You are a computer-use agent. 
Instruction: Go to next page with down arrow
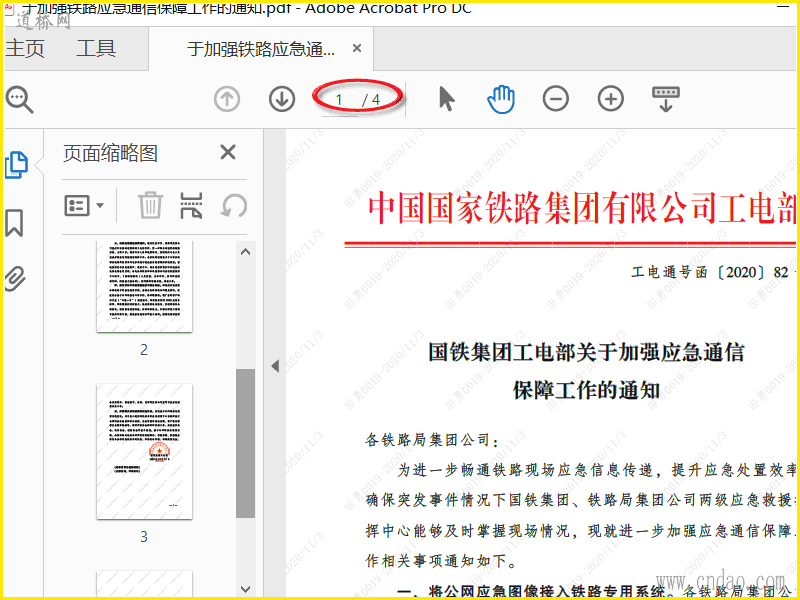[282, 99]
